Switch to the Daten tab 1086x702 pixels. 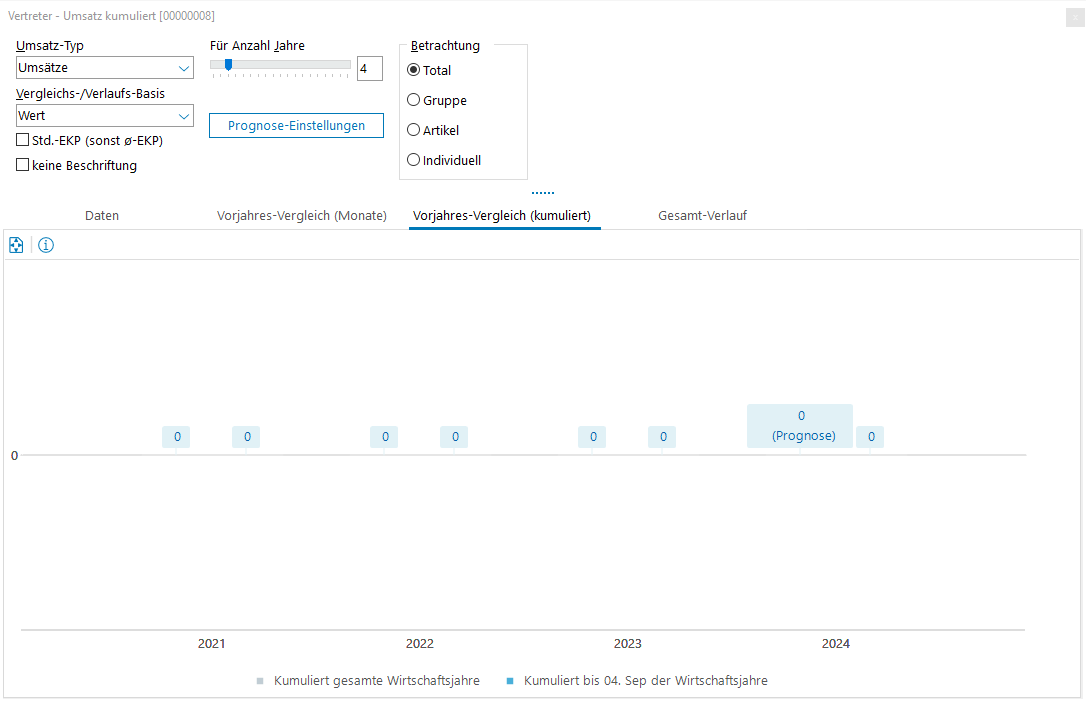[x=102, y=216]
